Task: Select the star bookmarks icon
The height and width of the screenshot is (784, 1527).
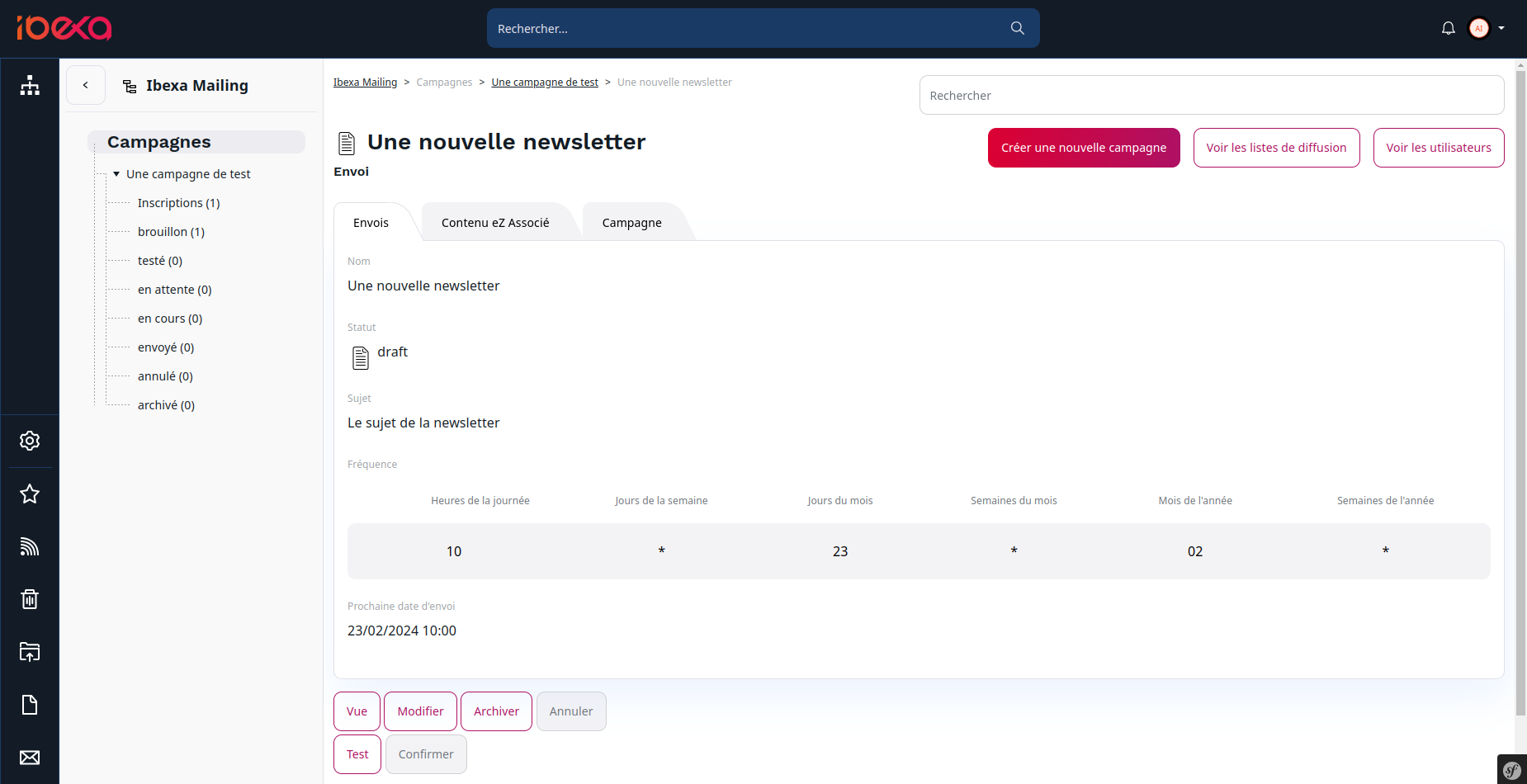Action: (30, 494)
